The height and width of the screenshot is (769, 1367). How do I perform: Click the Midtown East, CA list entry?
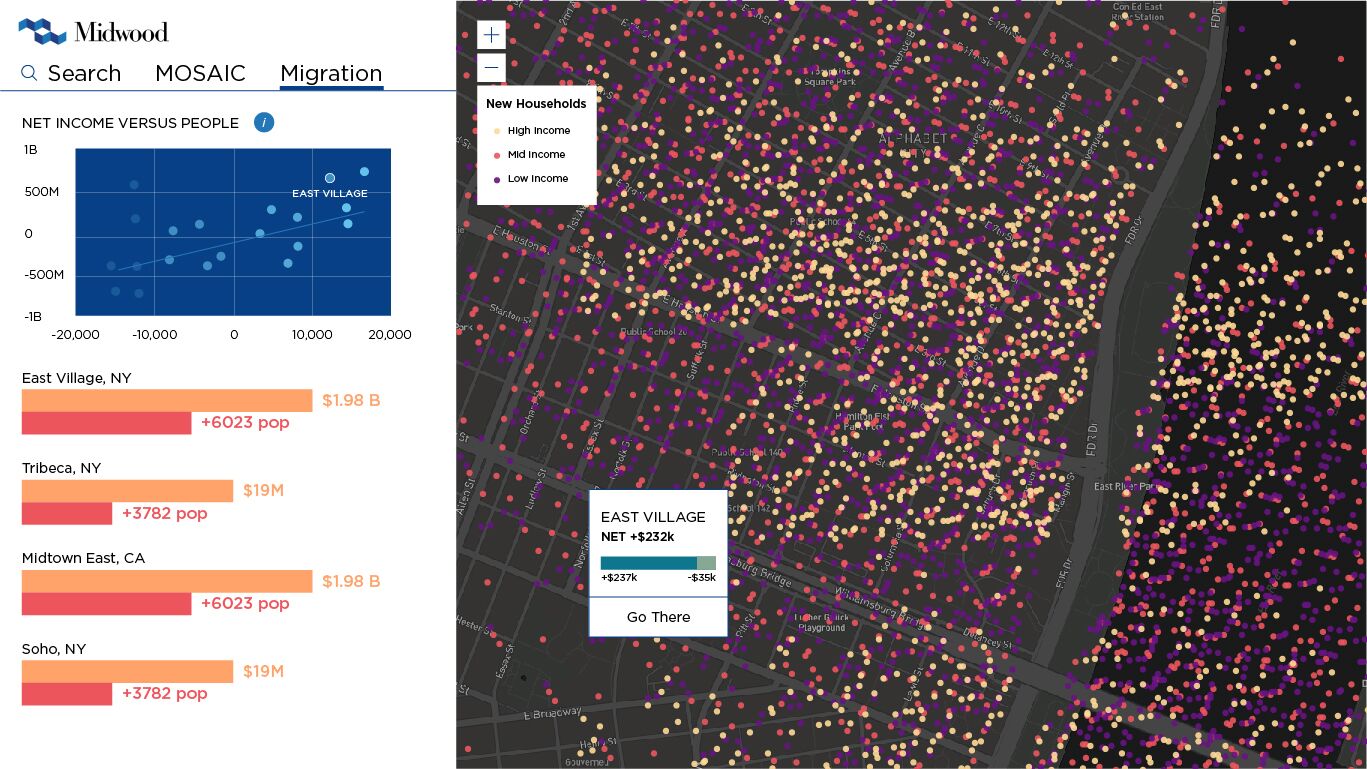coord(84,558)
